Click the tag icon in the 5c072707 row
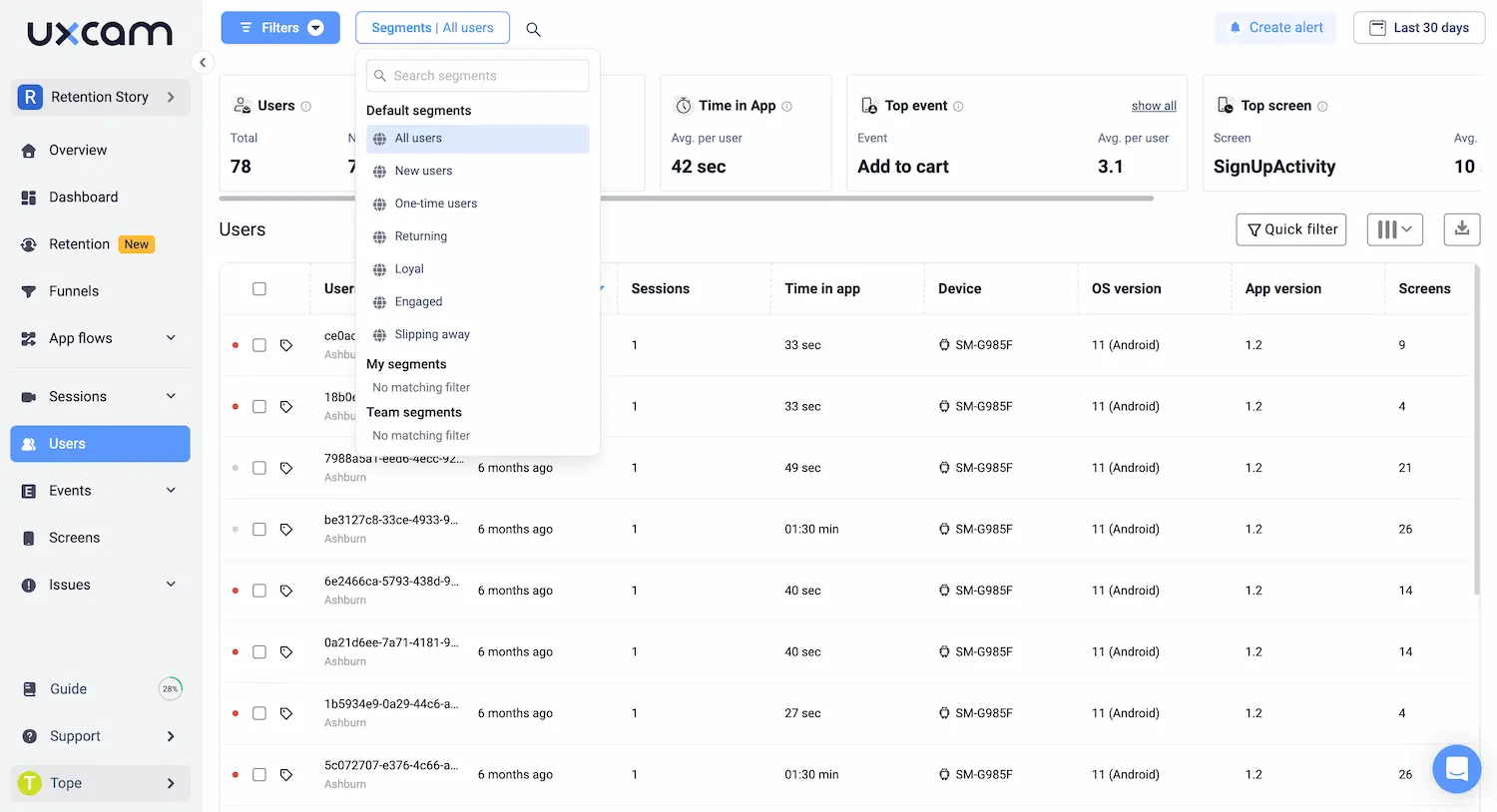1497x812 pixels. (x=286, y=775)
